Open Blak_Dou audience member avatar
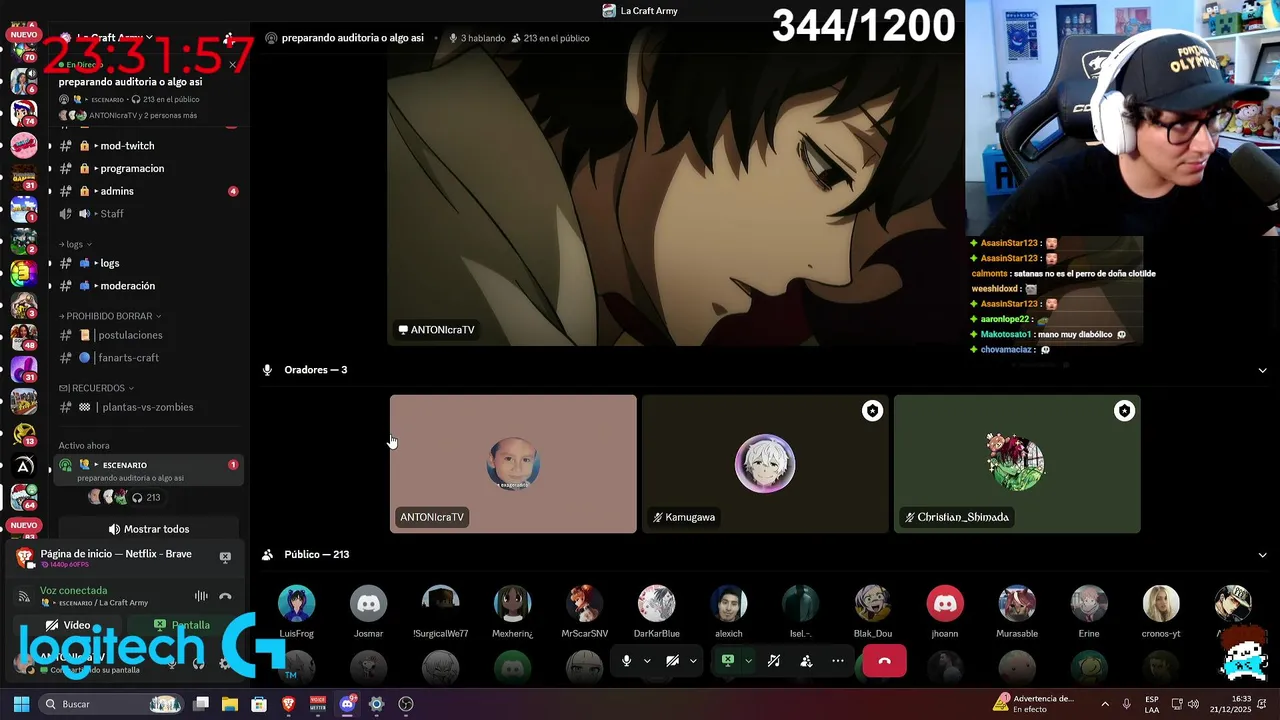 coord(872,603)
